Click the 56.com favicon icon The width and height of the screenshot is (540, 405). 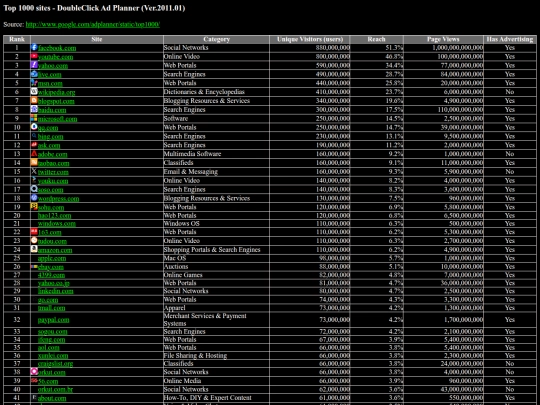[x=34, y=381]
